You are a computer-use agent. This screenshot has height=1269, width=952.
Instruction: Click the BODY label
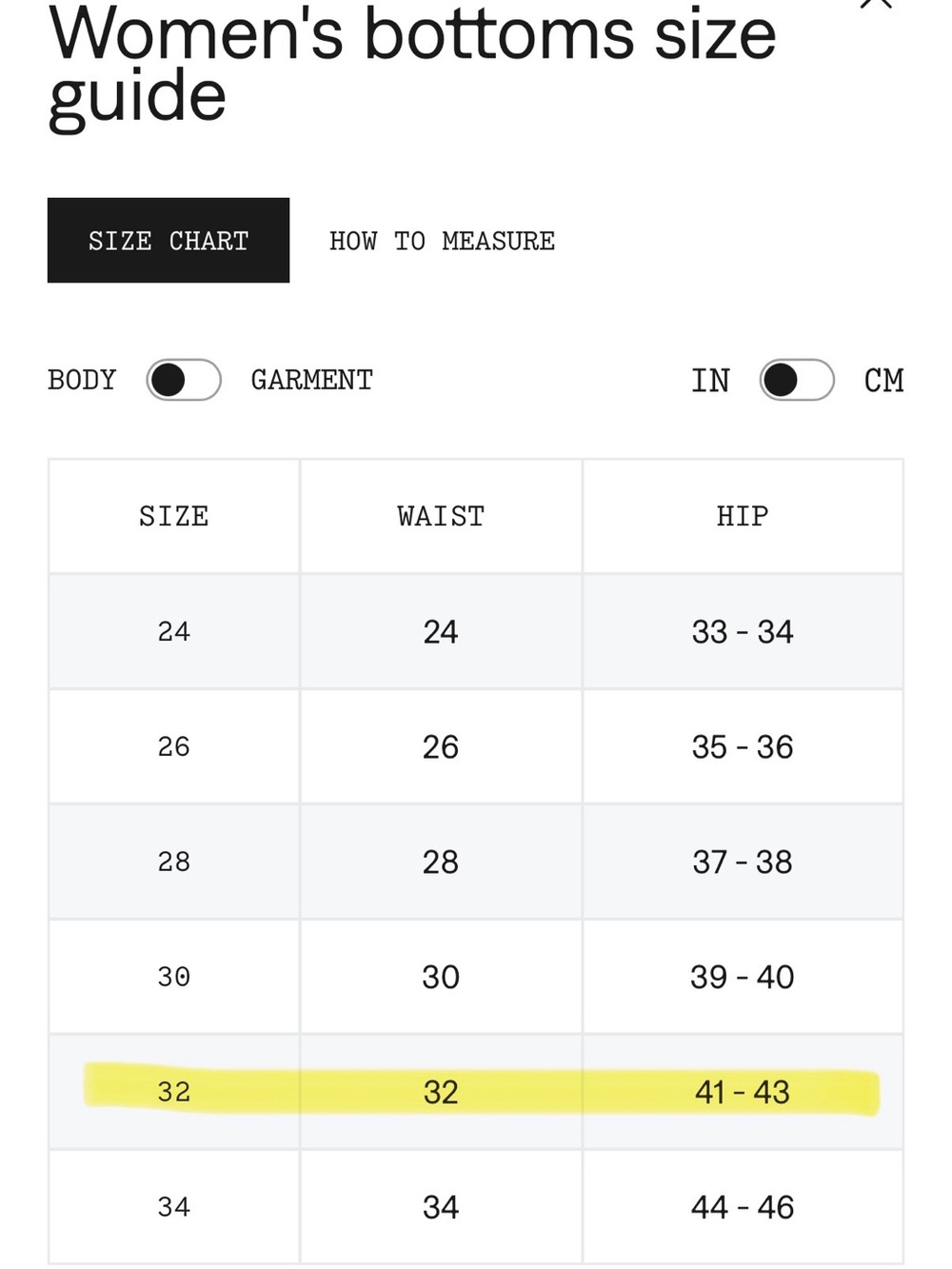pos(82,380)
